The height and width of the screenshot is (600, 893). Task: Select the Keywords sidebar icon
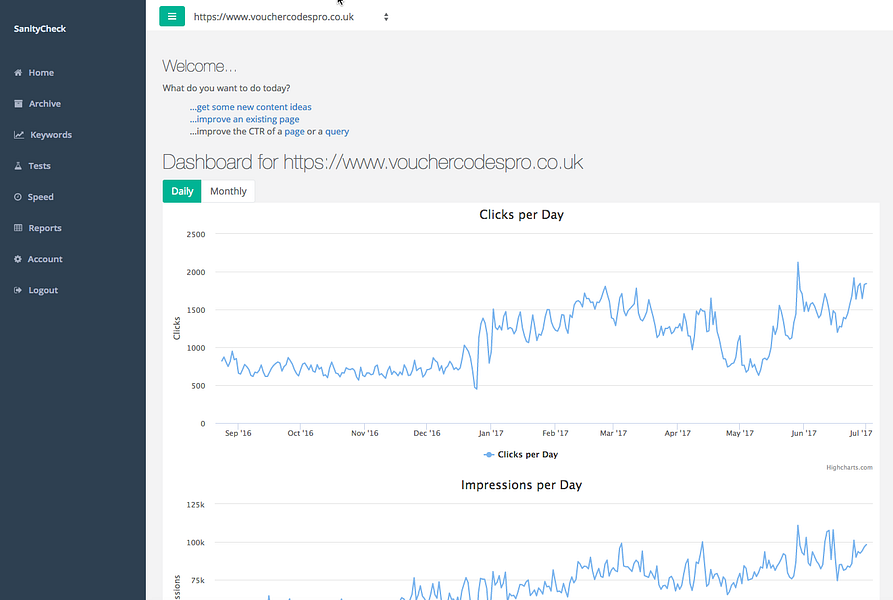tap(17, 134)
